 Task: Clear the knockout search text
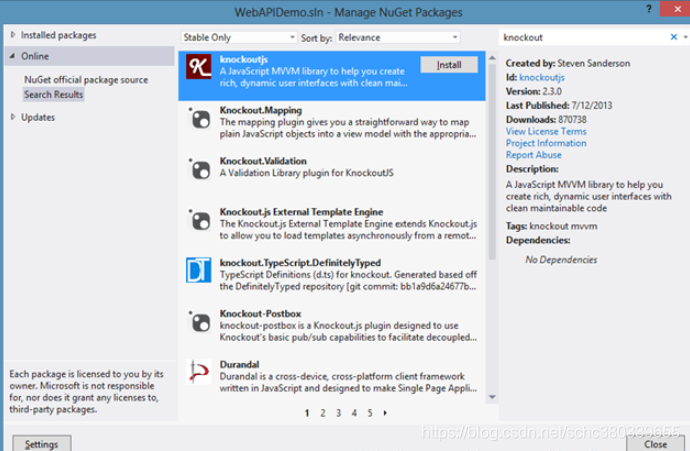674,37
